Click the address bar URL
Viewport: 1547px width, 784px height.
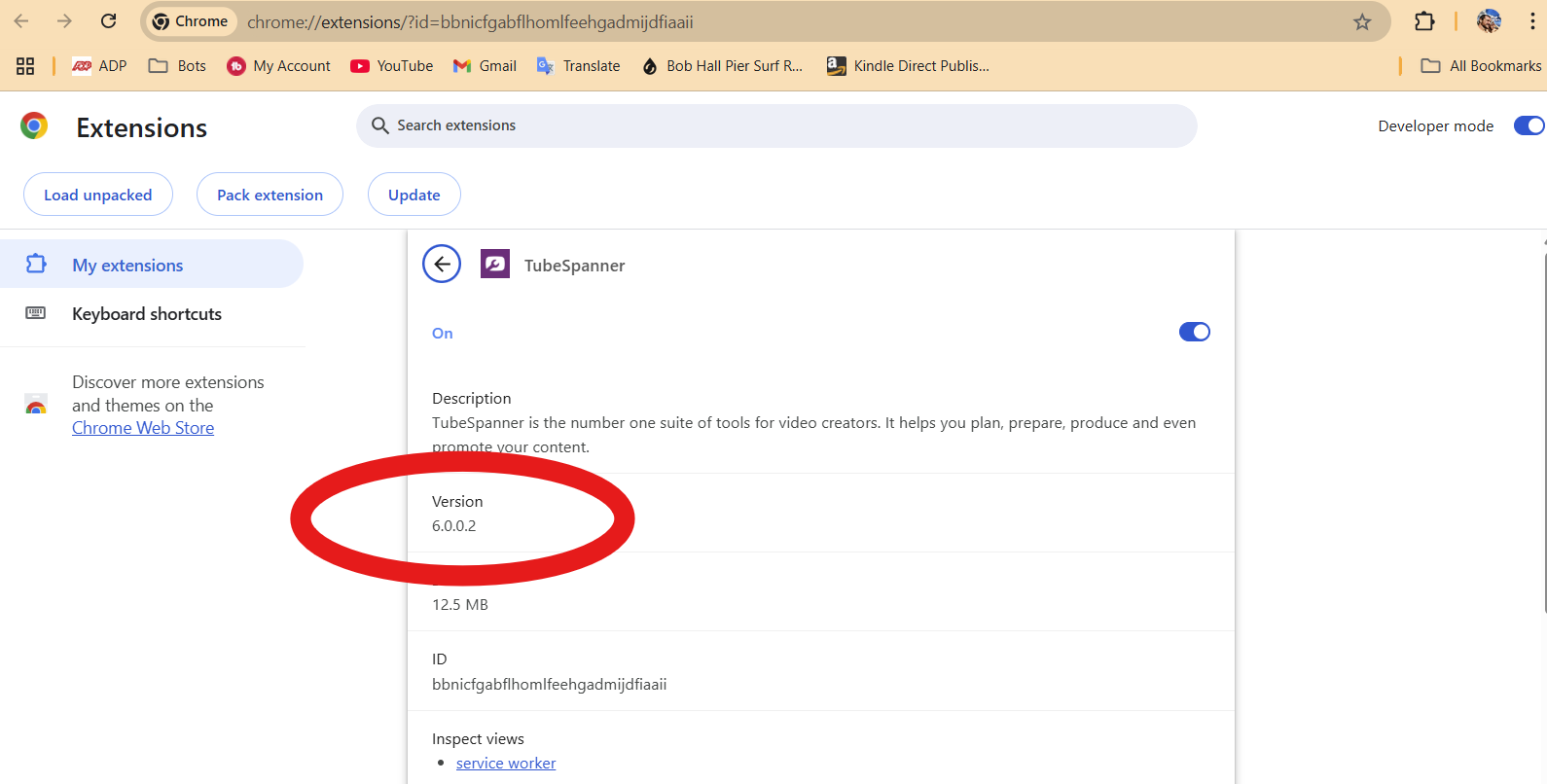470,21
